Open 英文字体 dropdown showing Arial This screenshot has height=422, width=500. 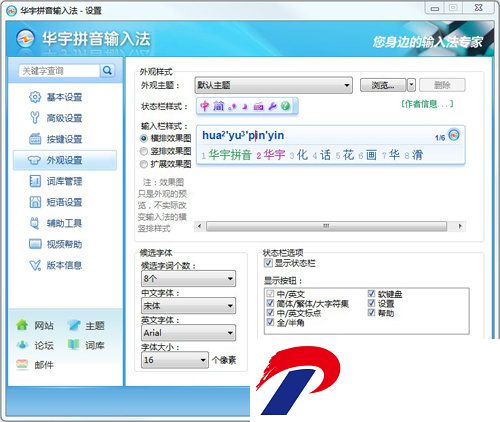[188, 333]
